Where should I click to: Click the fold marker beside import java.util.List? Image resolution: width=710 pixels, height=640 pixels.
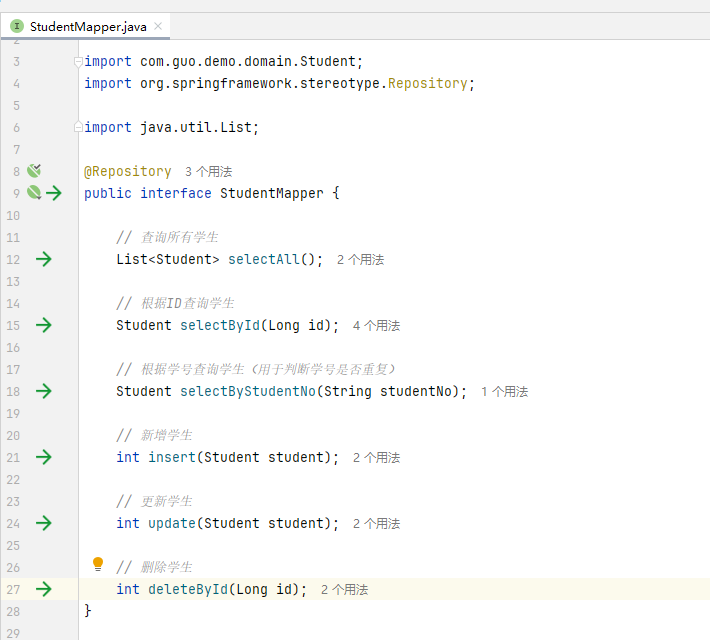(79, 127)
